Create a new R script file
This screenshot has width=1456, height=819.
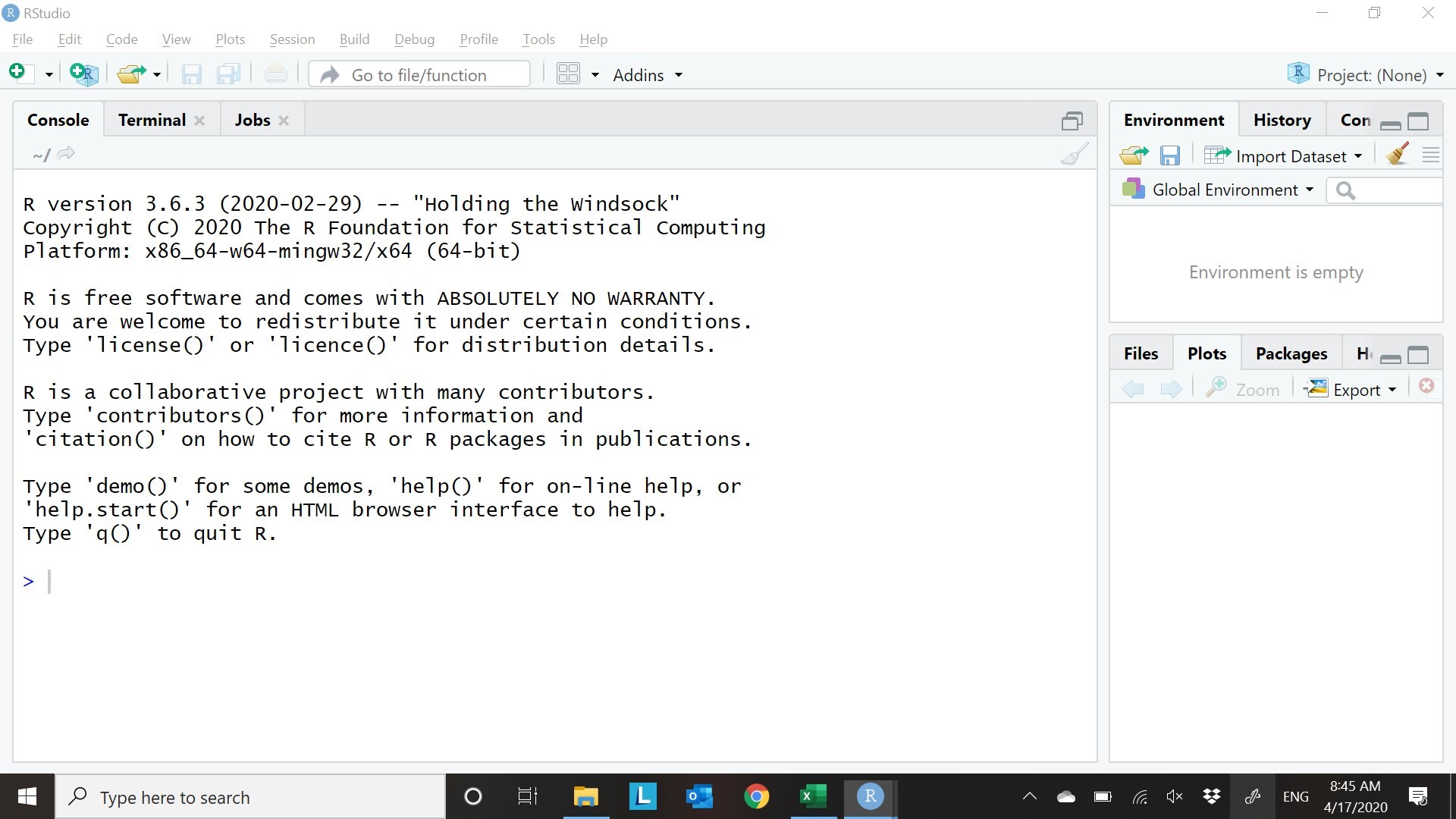point(17,74)
